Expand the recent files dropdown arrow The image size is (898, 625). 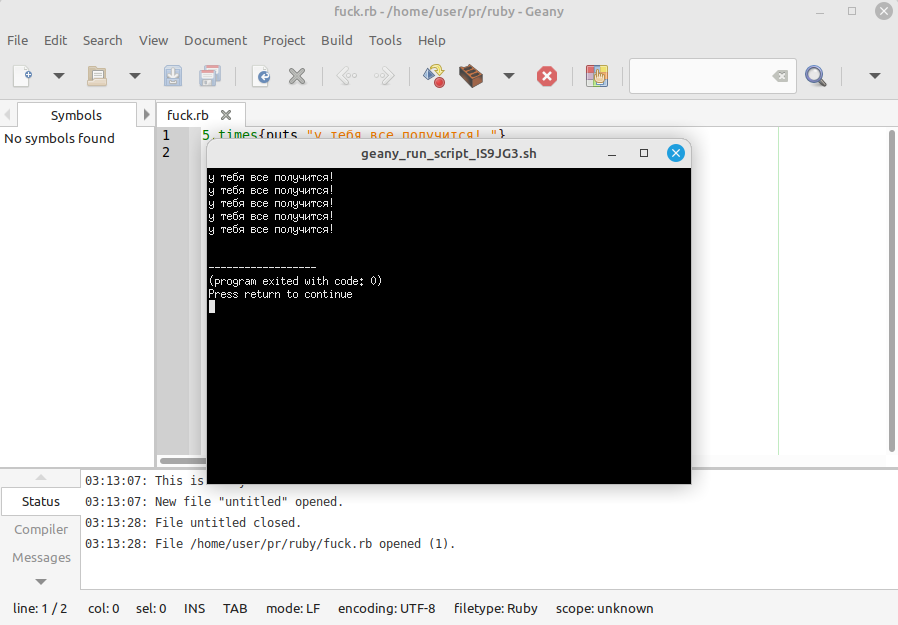134,76
